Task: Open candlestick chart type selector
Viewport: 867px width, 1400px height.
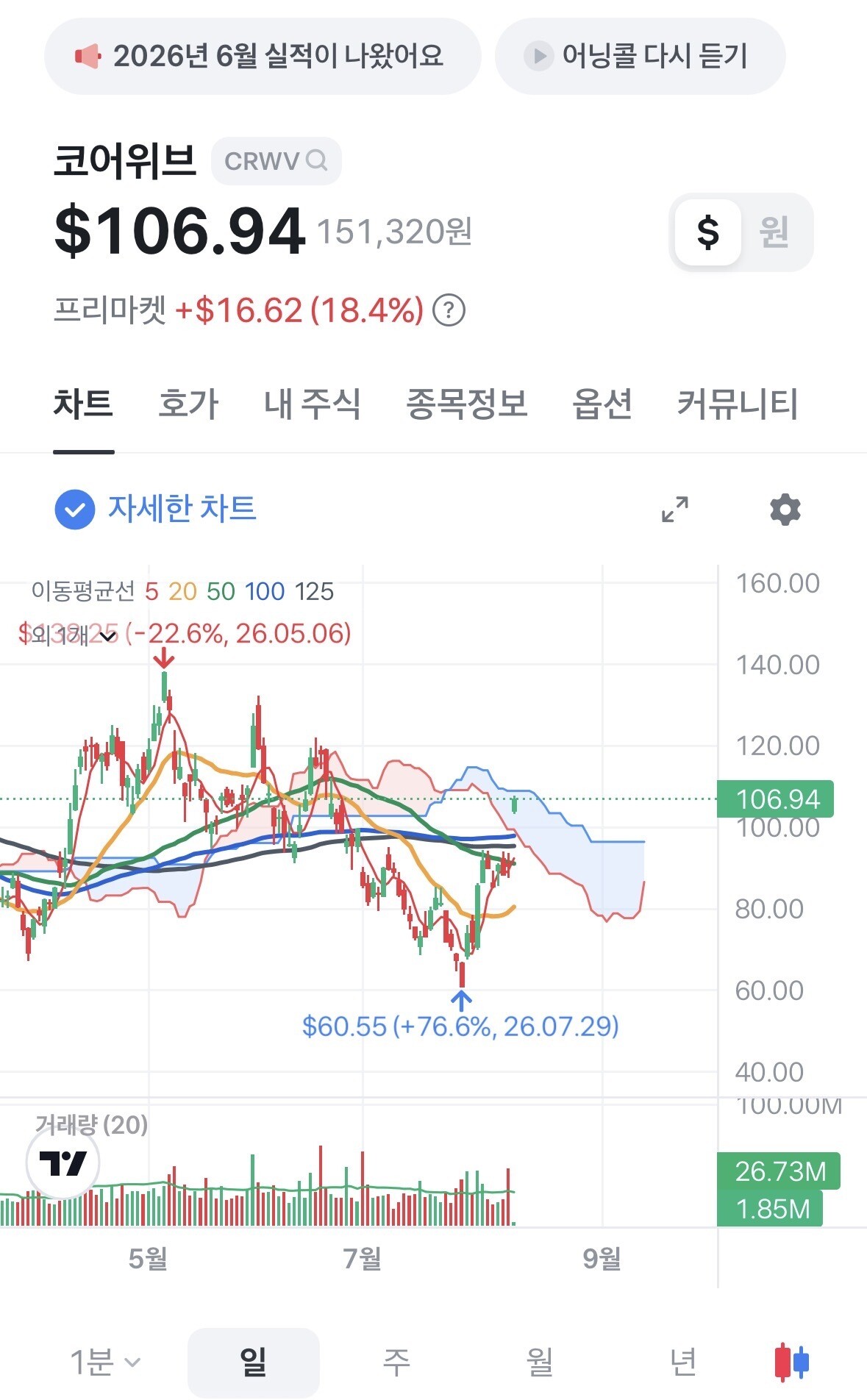Action: click(792, 1362)
